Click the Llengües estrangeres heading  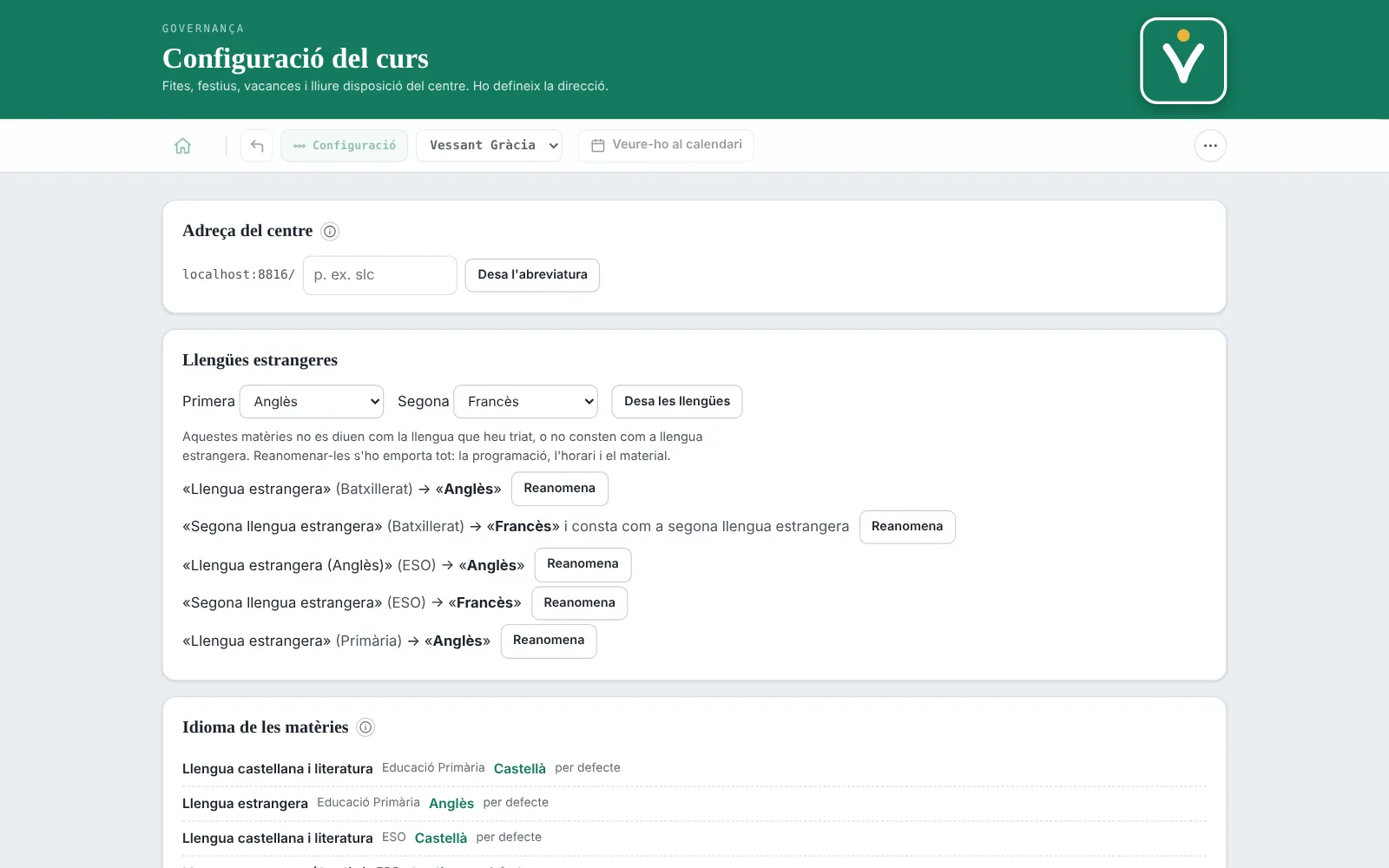tap(260, 360)
